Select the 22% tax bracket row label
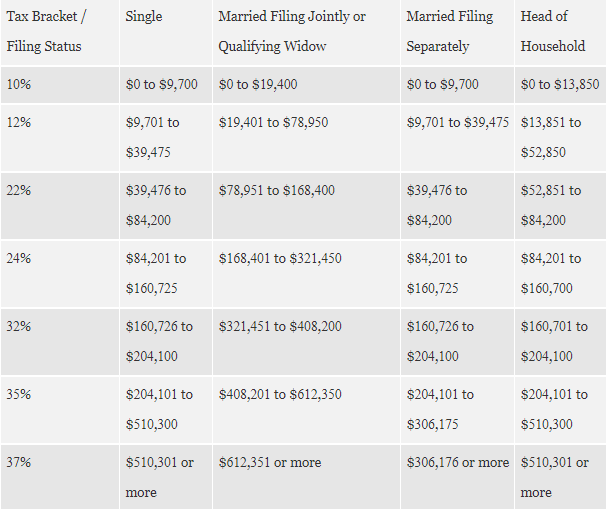The image size is (606, 509). tap(19, 190)
